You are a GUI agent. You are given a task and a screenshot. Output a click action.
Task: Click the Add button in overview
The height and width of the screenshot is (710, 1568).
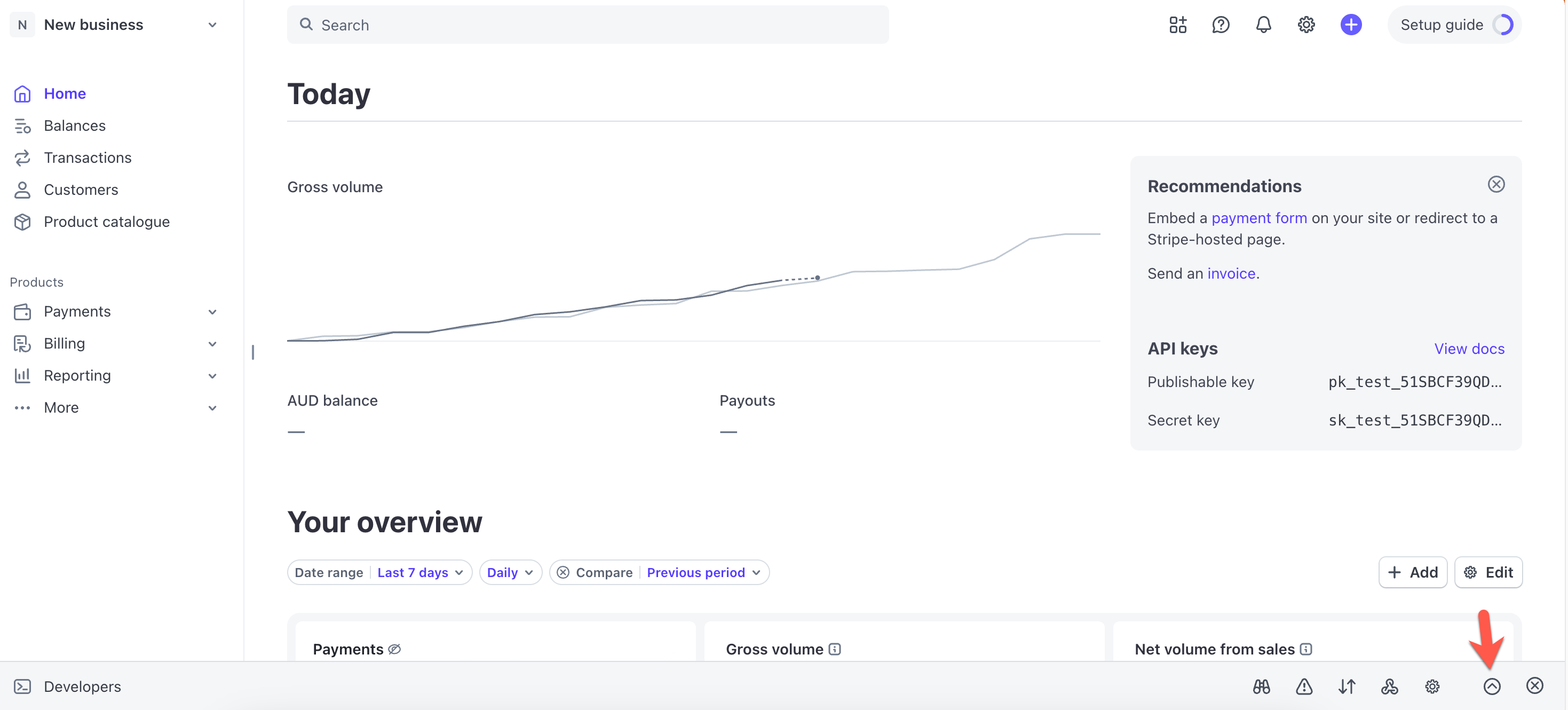tap(1412, 572)
